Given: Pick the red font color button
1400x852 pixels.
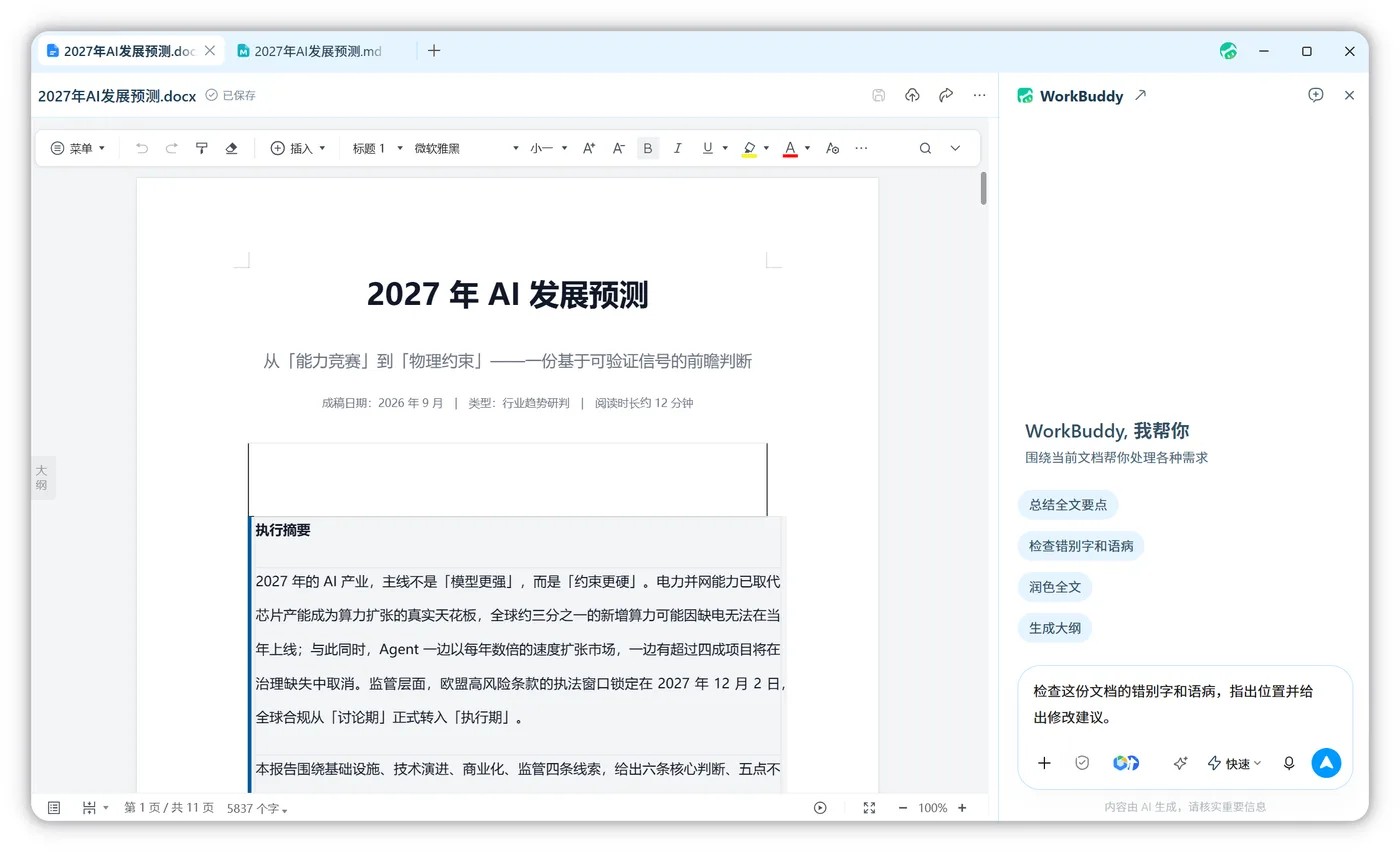Looking at the screenshot, I should pyautogui.click(x=790, y=148).
